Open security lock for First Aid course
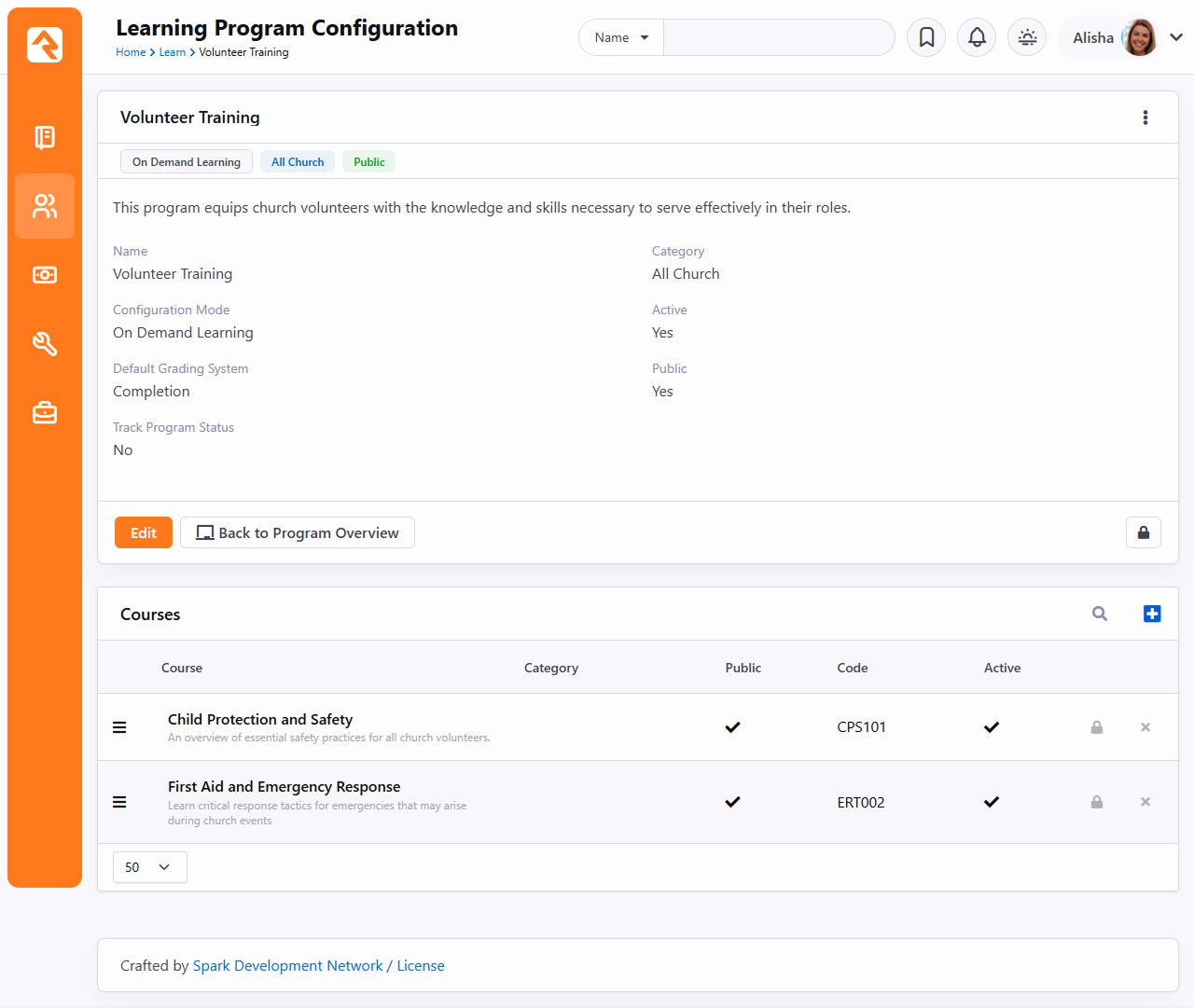This screenshot has height=1008, width=1194. (x=1097, y=802)
